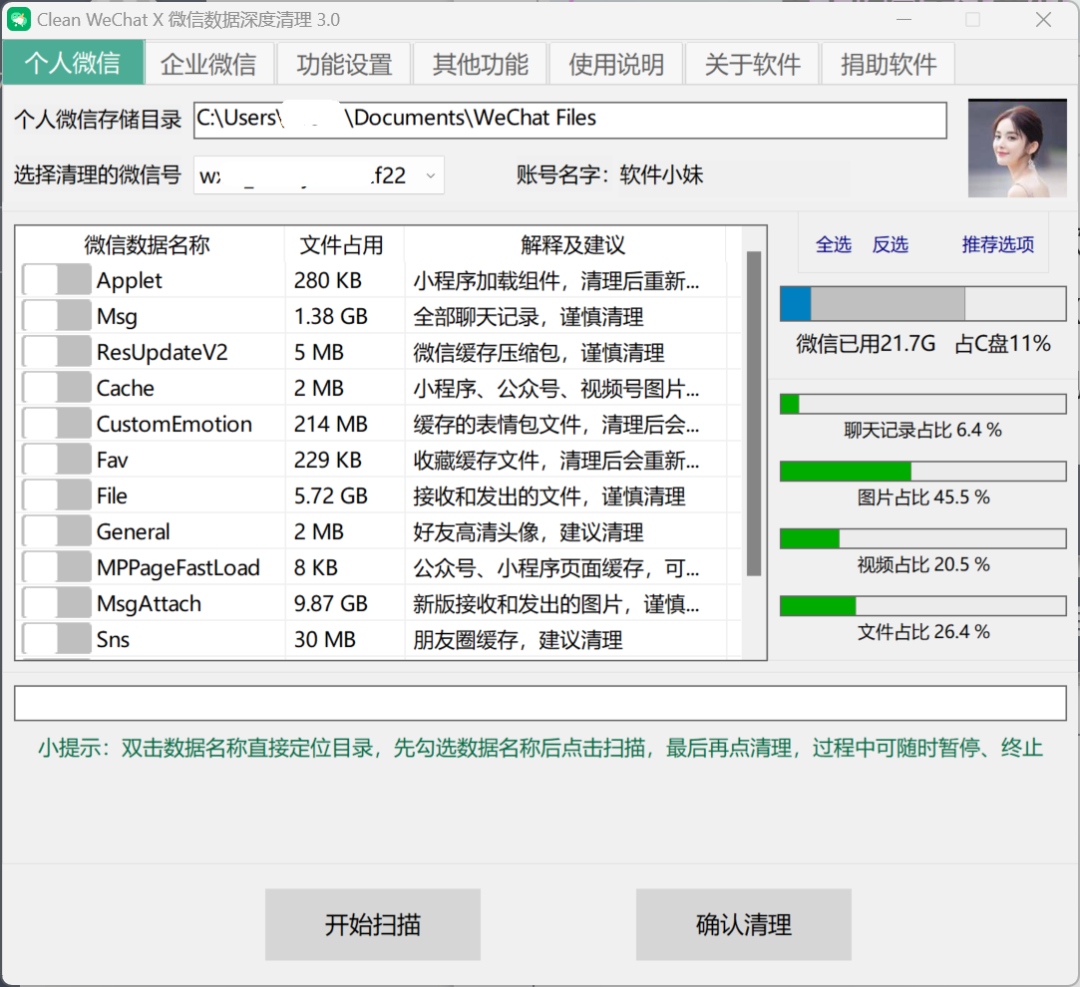Minimize the Clean WeChat X window
Screen dimensions: 1080x987
pyautogui.click(x=904, y=20)
